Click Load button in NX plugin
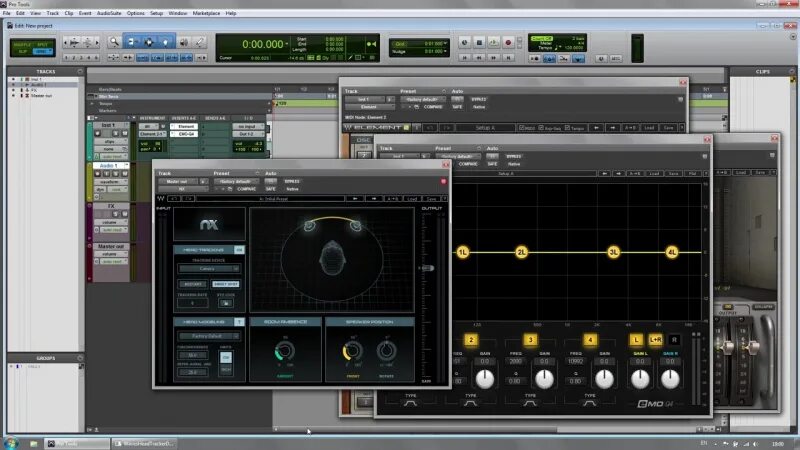The image size is (800, 450). pyautogui.click(x=412, y=198)
